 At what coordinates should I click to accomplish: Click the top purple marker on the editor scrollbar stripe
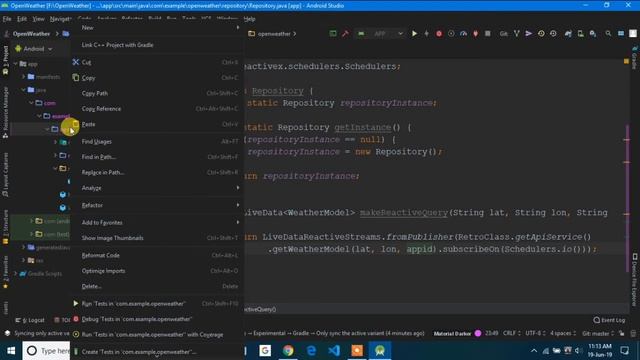(x=626, y=140)
